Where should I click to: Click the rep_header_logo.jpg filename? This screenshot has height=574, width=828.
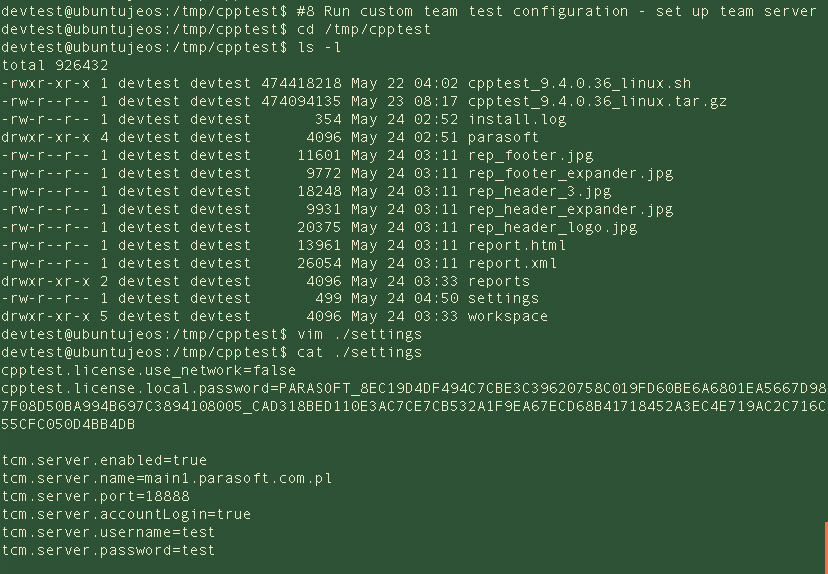pyautogui.click(x=552, y=227)
